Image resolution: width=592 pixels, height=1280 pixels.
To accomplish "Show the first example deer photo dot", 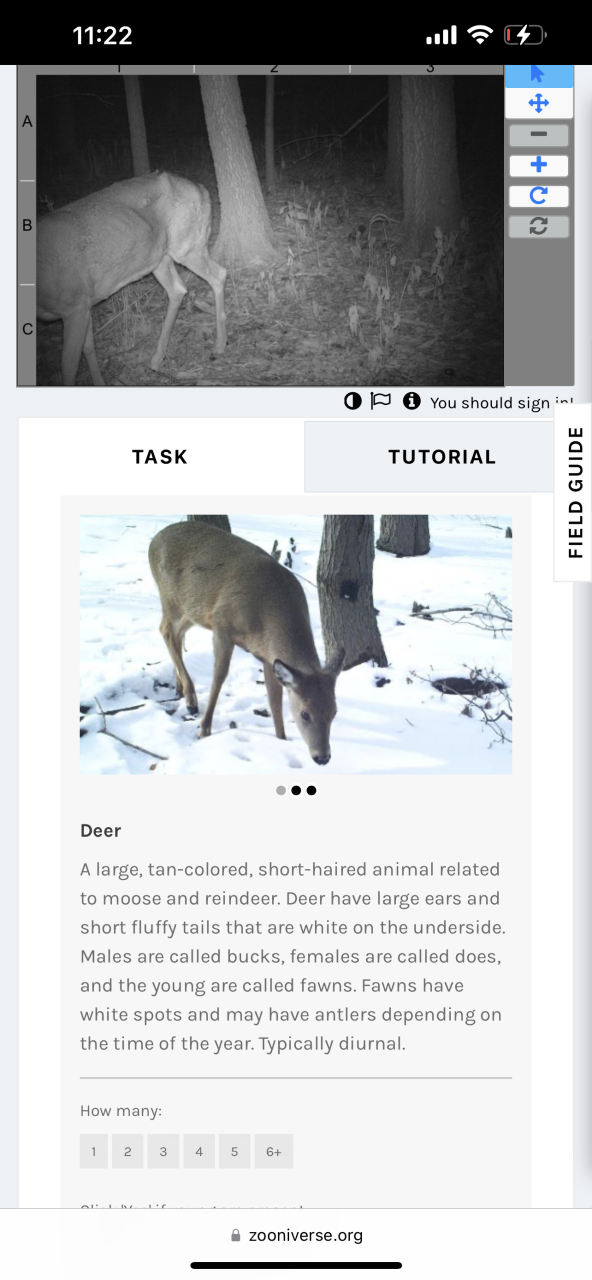I will point(281,790).
